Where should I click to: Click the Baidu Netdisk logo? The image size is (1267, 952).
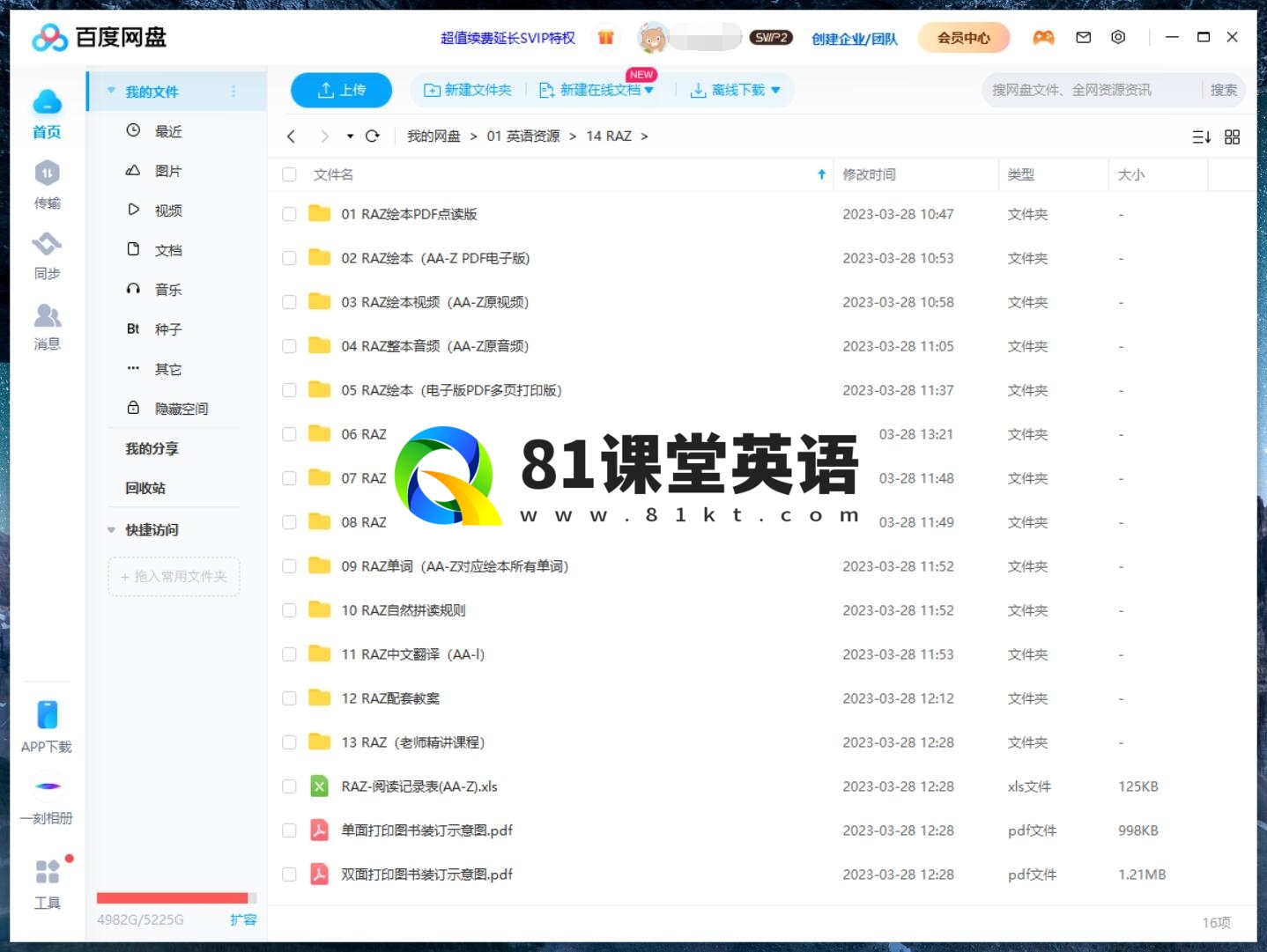99,37
